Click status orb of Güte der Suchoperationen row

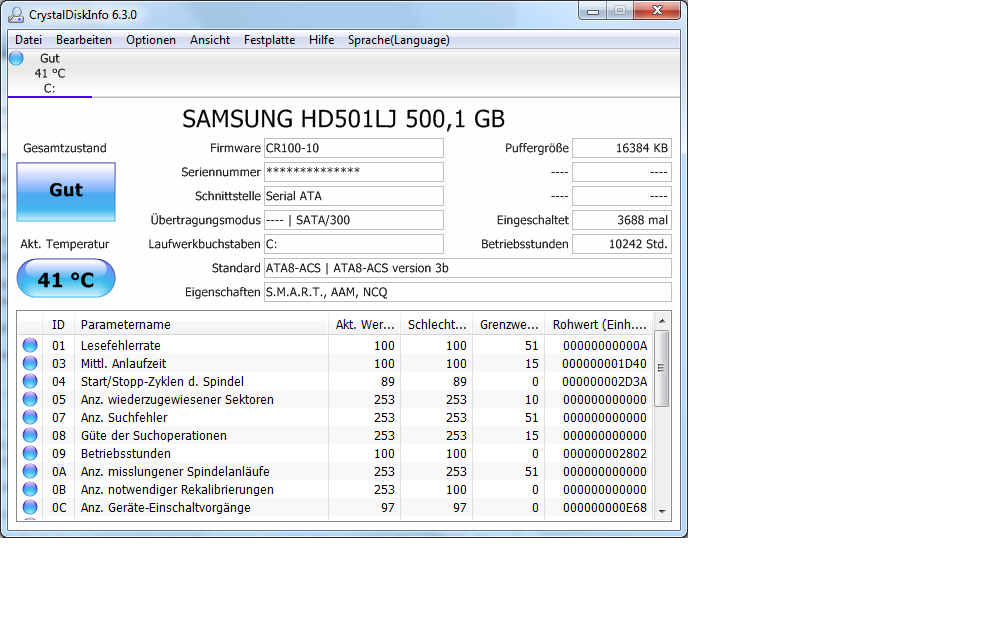point(30,435)
